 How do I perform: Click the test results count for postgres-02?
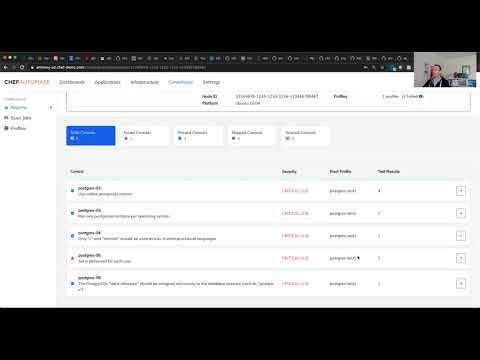pyautogui.click(x=379, y=191)
